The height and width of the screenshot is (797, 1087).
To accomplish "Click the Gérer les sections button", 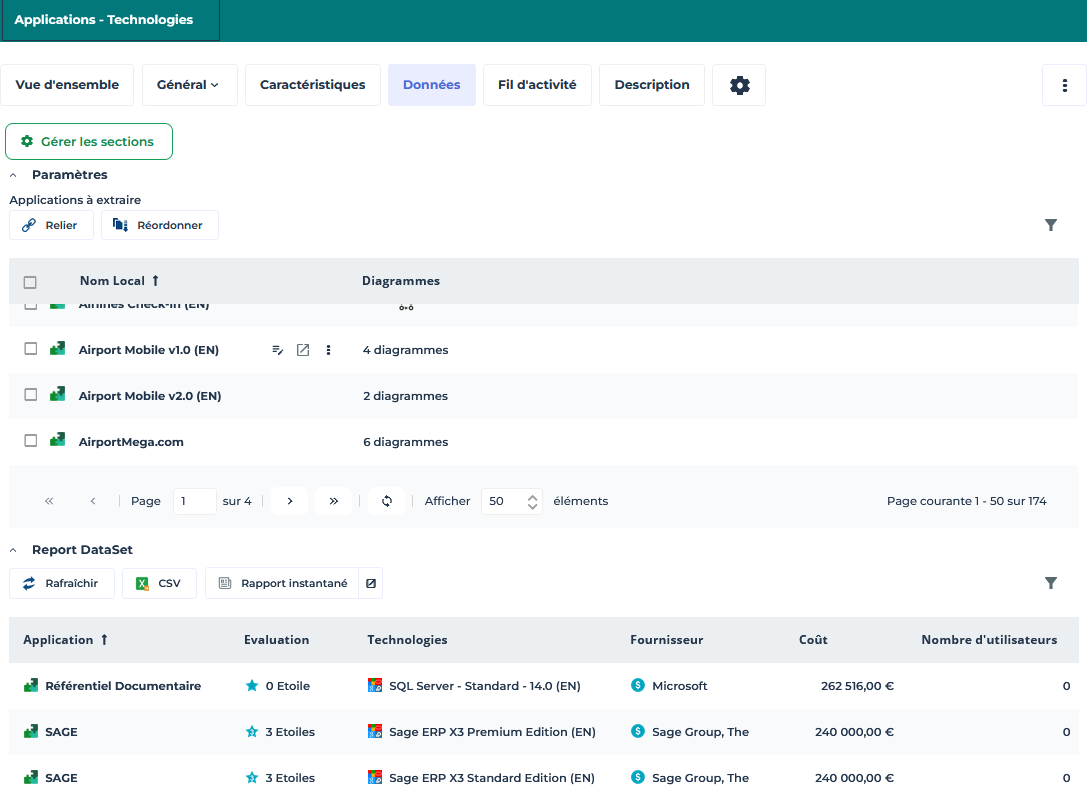I will click(89, 142).
